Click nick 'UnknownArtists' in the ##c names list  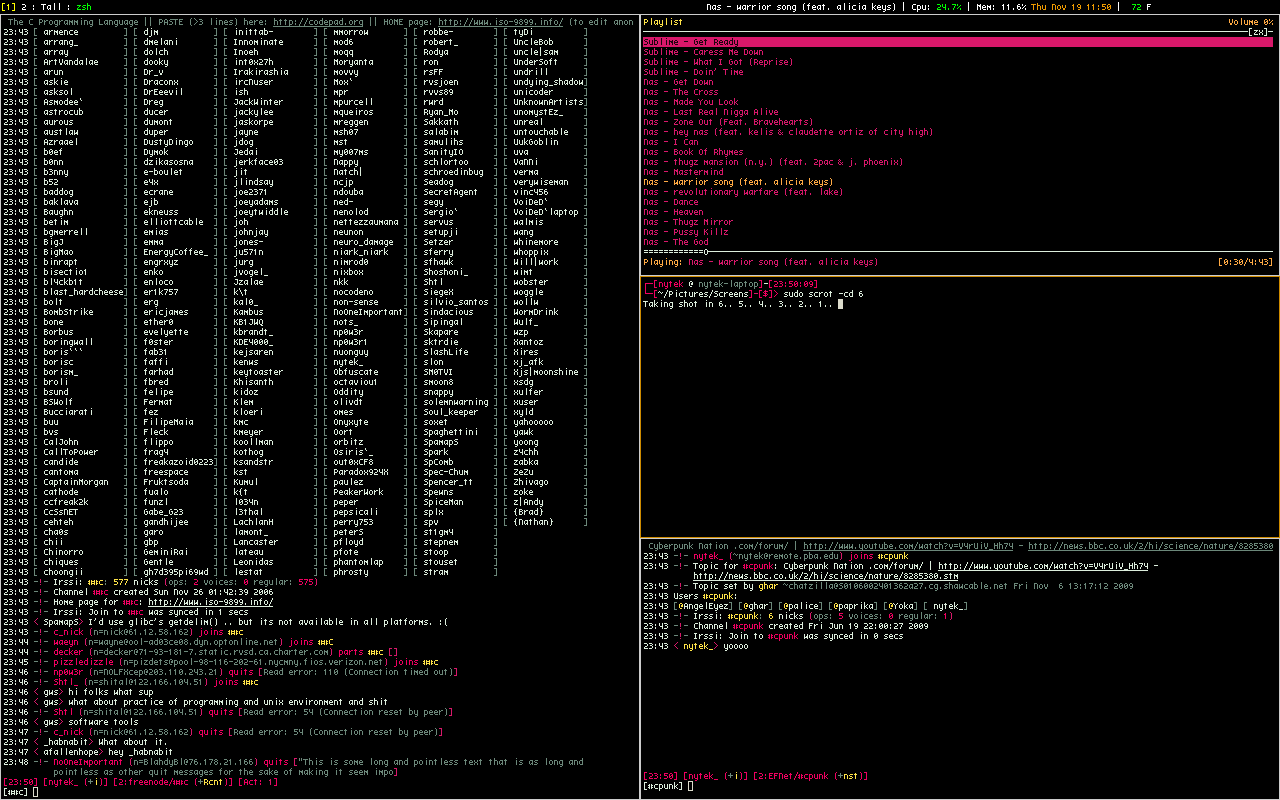[x=549, y=102]
